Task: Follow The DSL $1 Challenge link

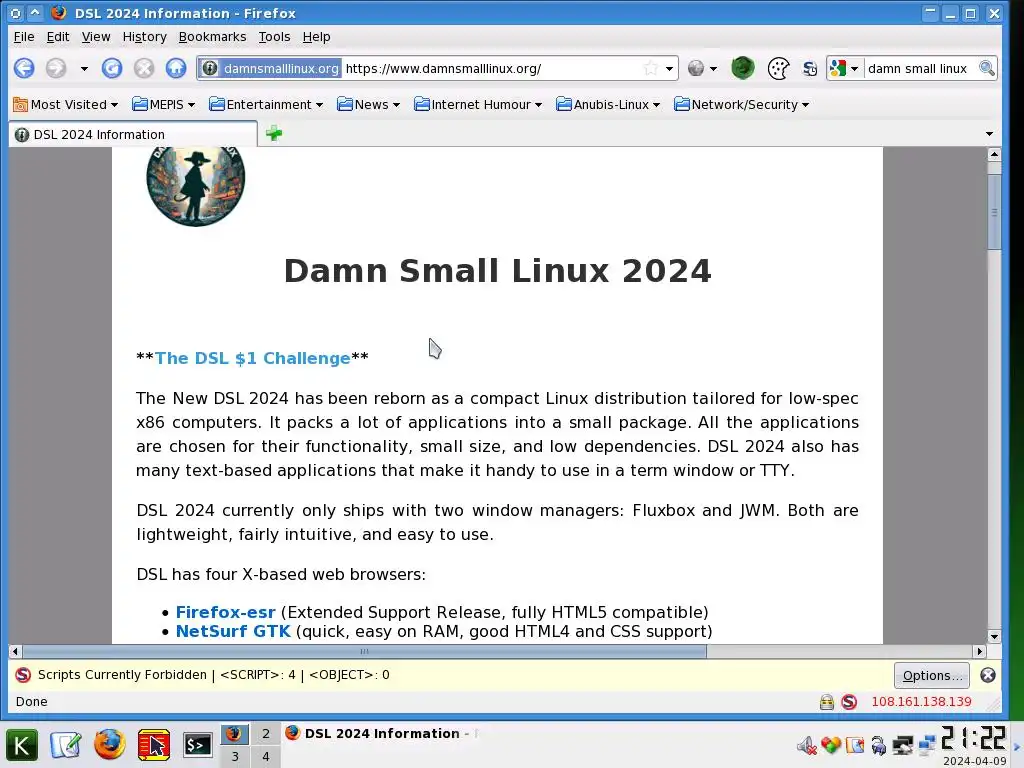Action: click(252, 358)
